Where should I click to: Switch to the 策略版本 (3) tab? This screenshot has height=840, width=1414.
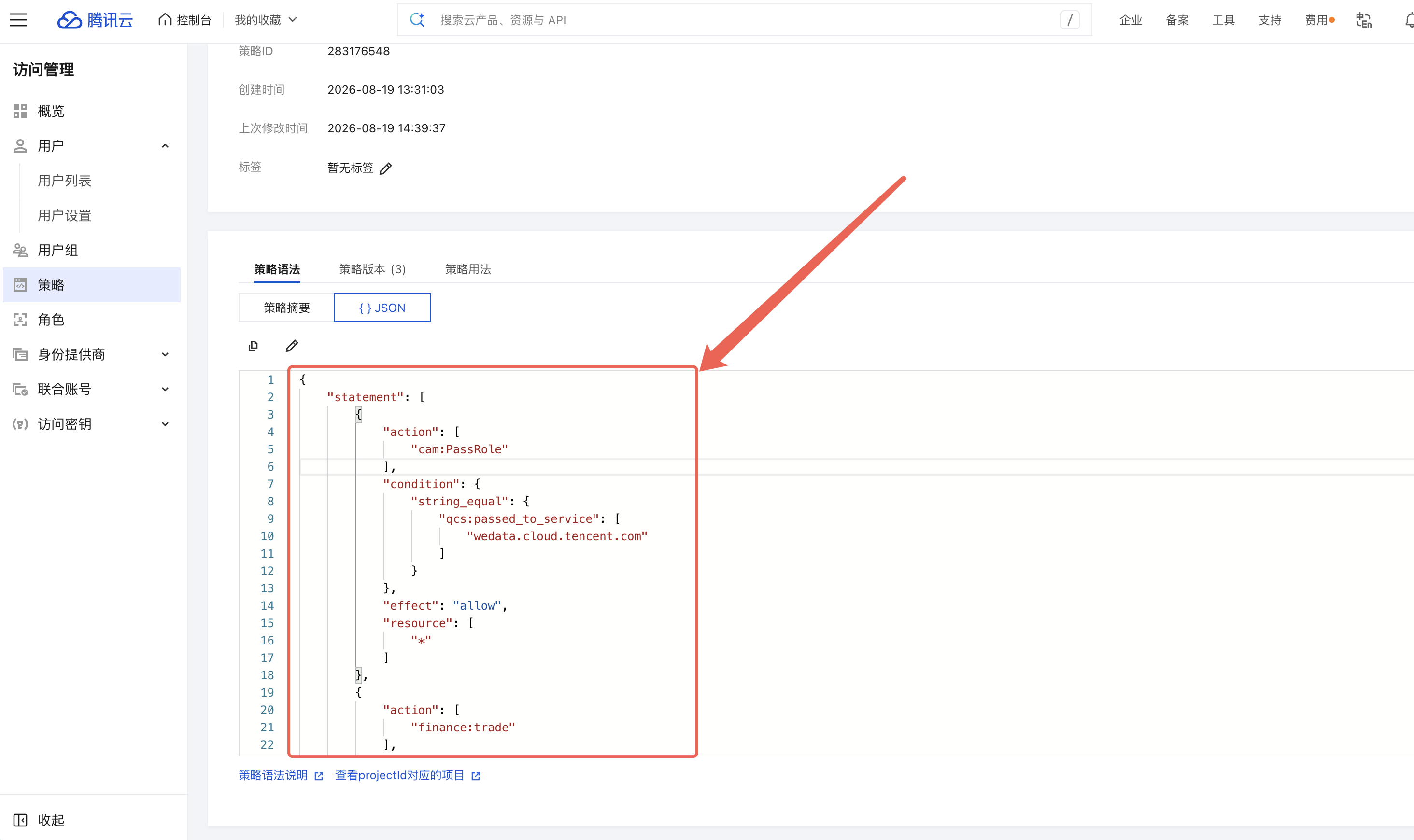point(372,269)
